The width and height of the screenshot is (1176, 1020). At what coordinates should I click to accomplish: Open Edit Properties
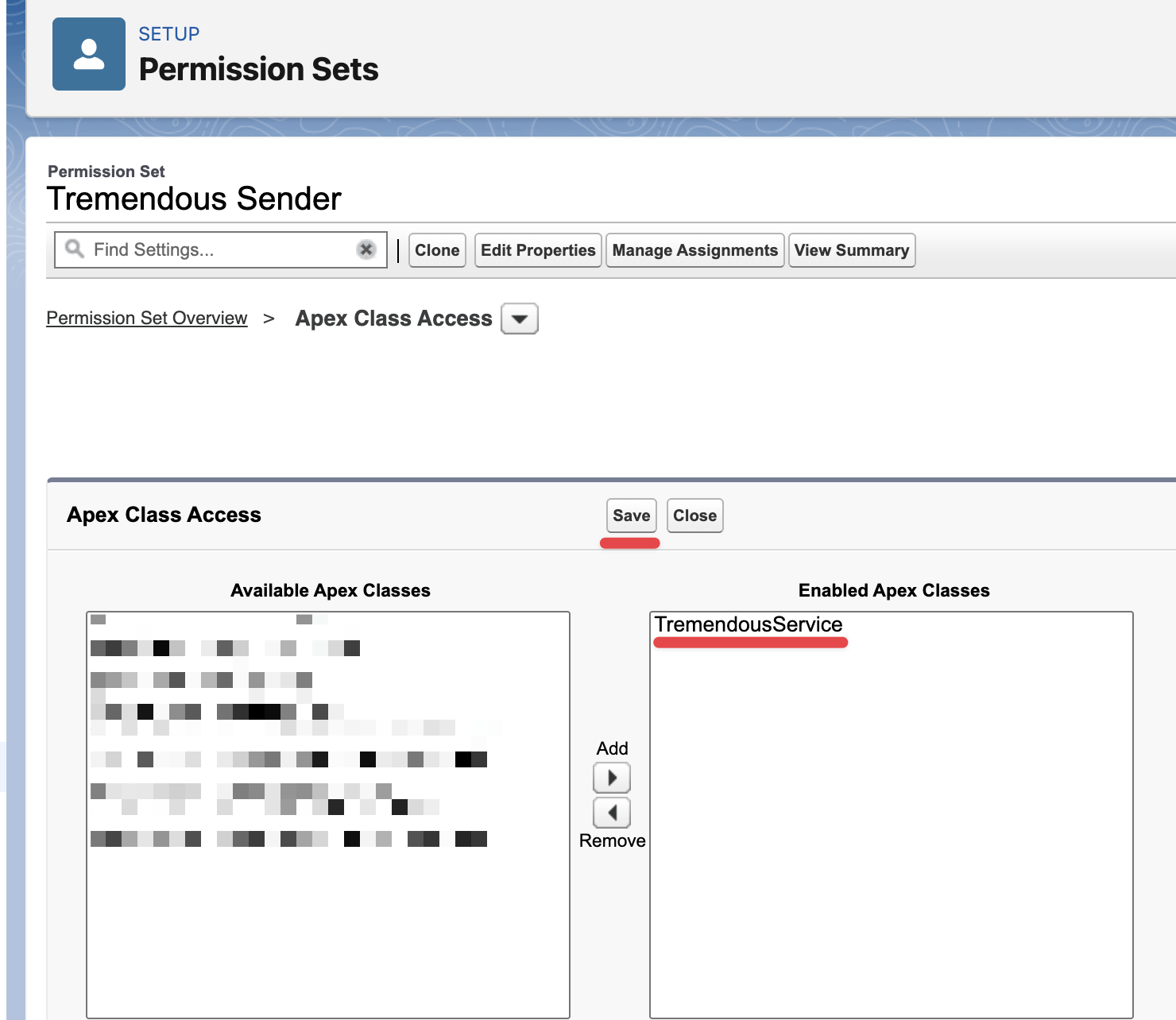(538, 250)
